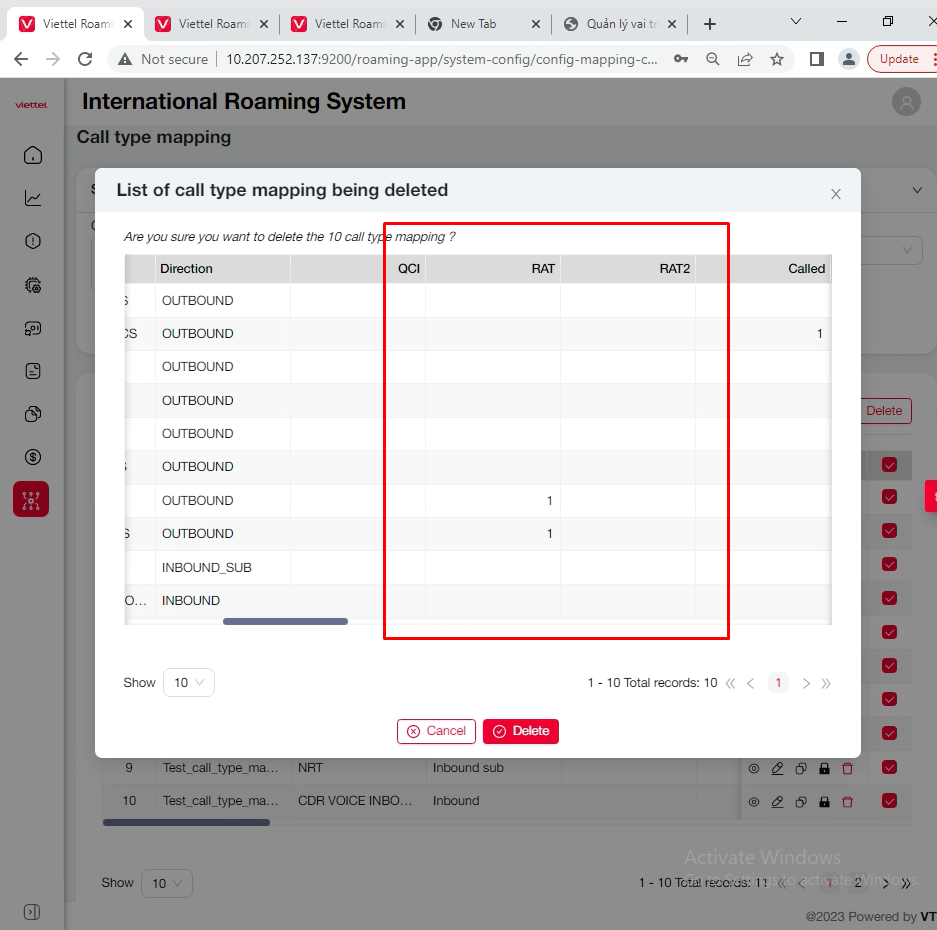
Task: Click the dialog table's horizontal scrollbar
Action: pyautogui.click(x=285, y=621)
